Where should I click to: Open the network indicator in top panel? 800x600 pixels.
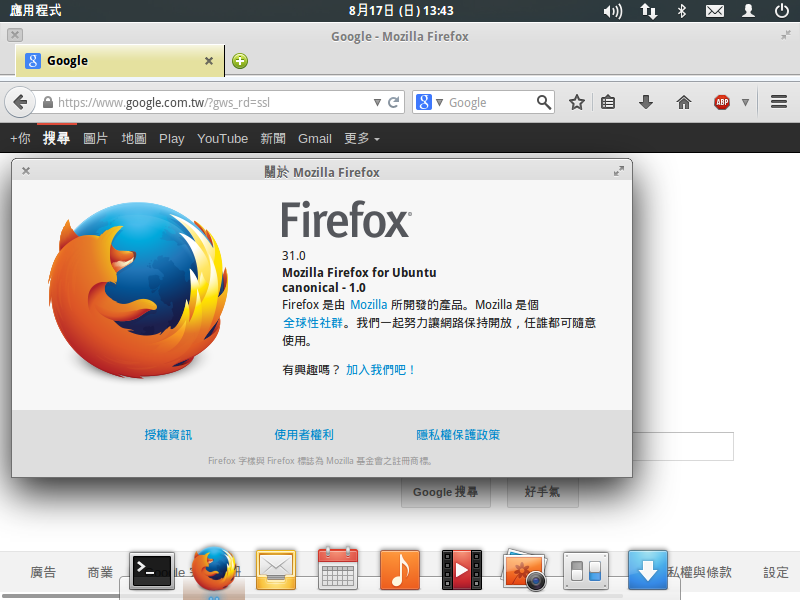(648, 11)
